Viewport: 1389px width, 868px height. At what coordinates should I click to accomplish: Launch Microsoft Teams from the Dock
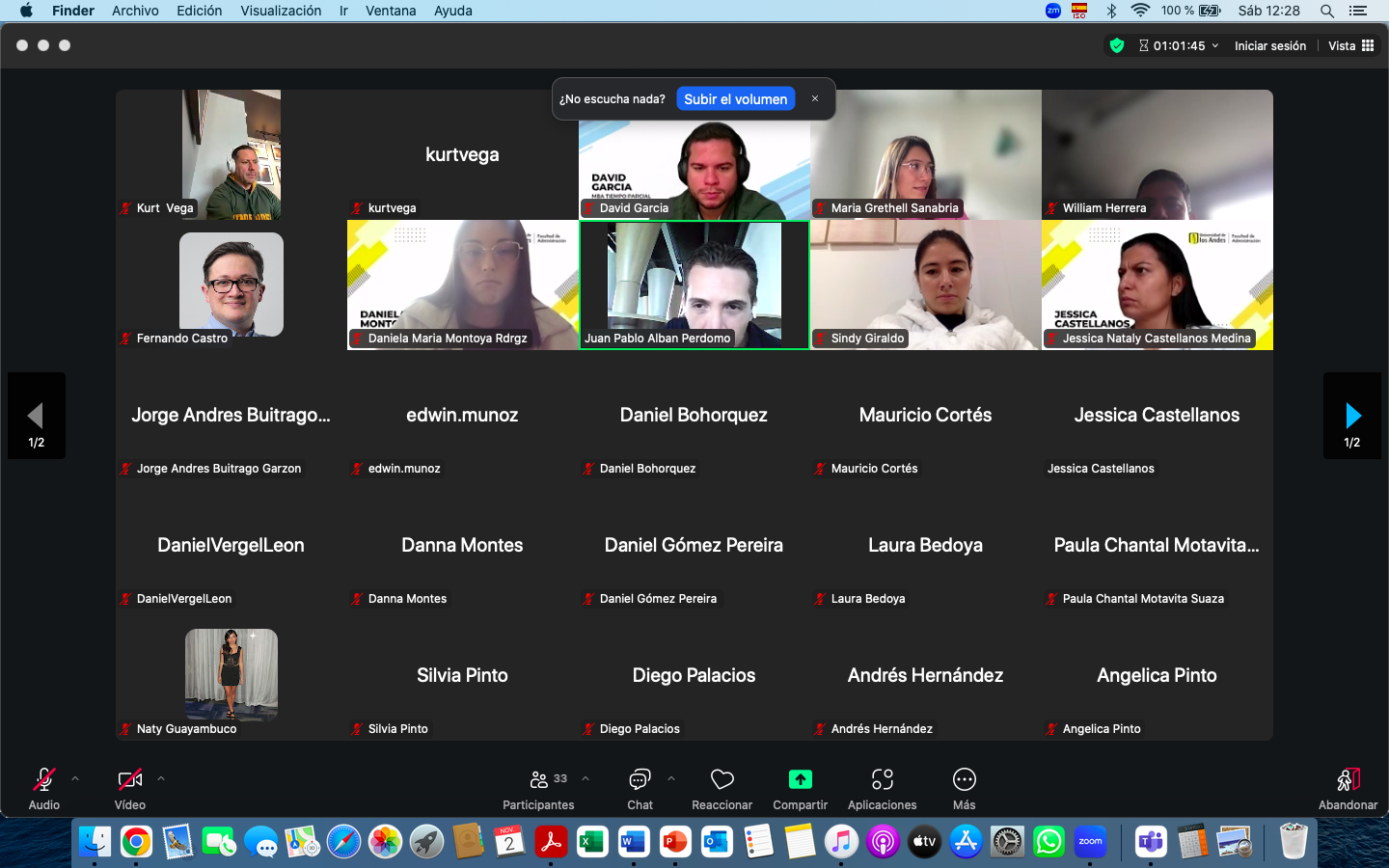(x=1151, y=842)
